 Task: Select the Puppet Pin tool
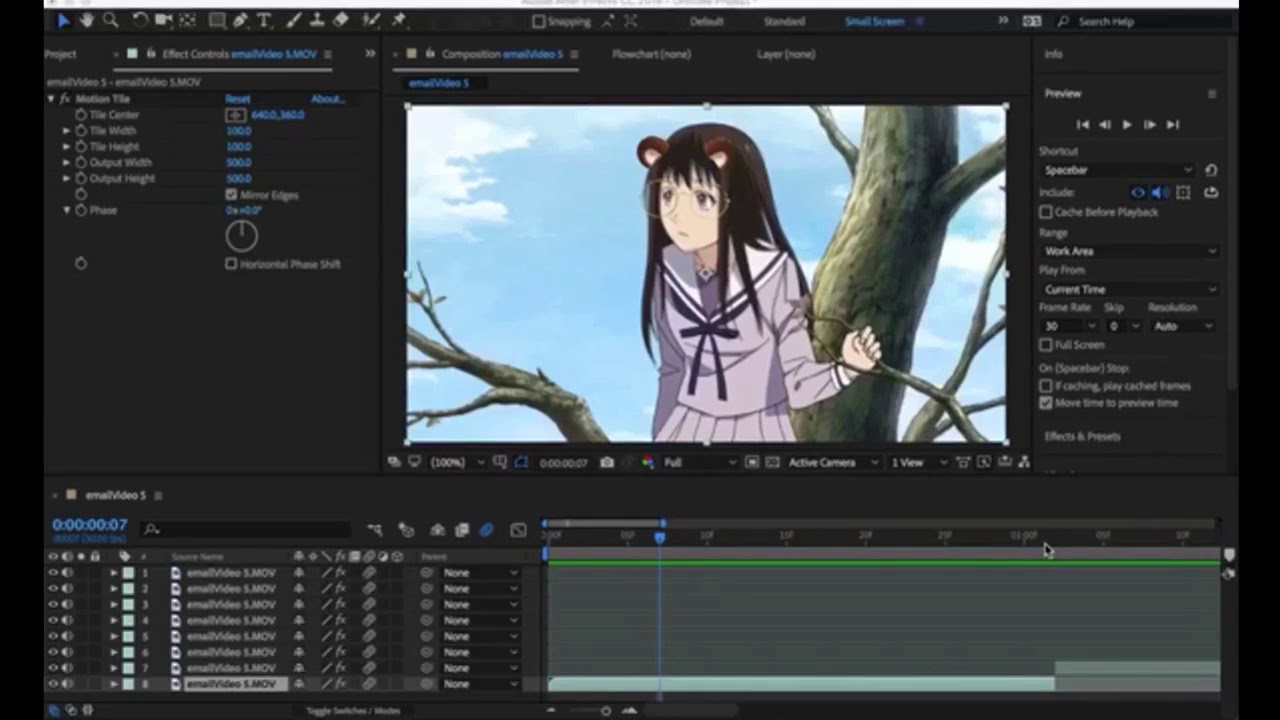398,20
